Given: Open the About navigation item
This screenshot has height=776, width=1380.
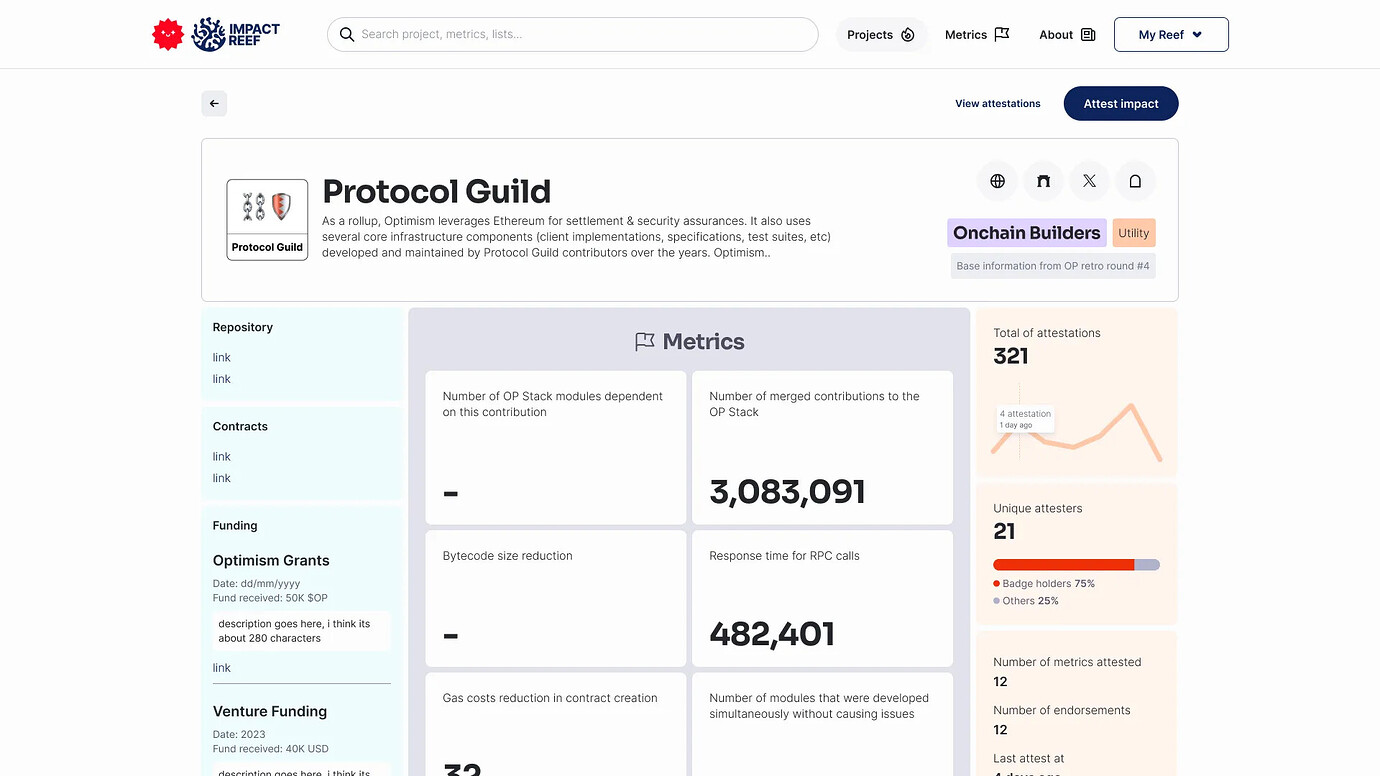Looking at the screenshot, I should point(1067,35).
